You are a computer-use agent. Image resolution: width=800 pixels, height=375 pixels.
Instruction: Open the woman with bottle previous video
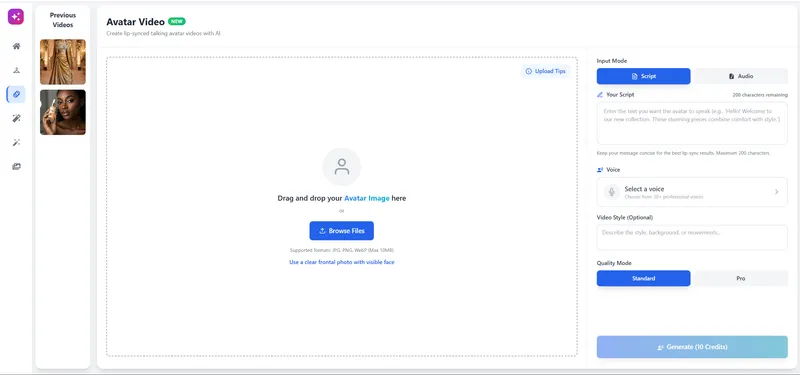pos(63,112)
